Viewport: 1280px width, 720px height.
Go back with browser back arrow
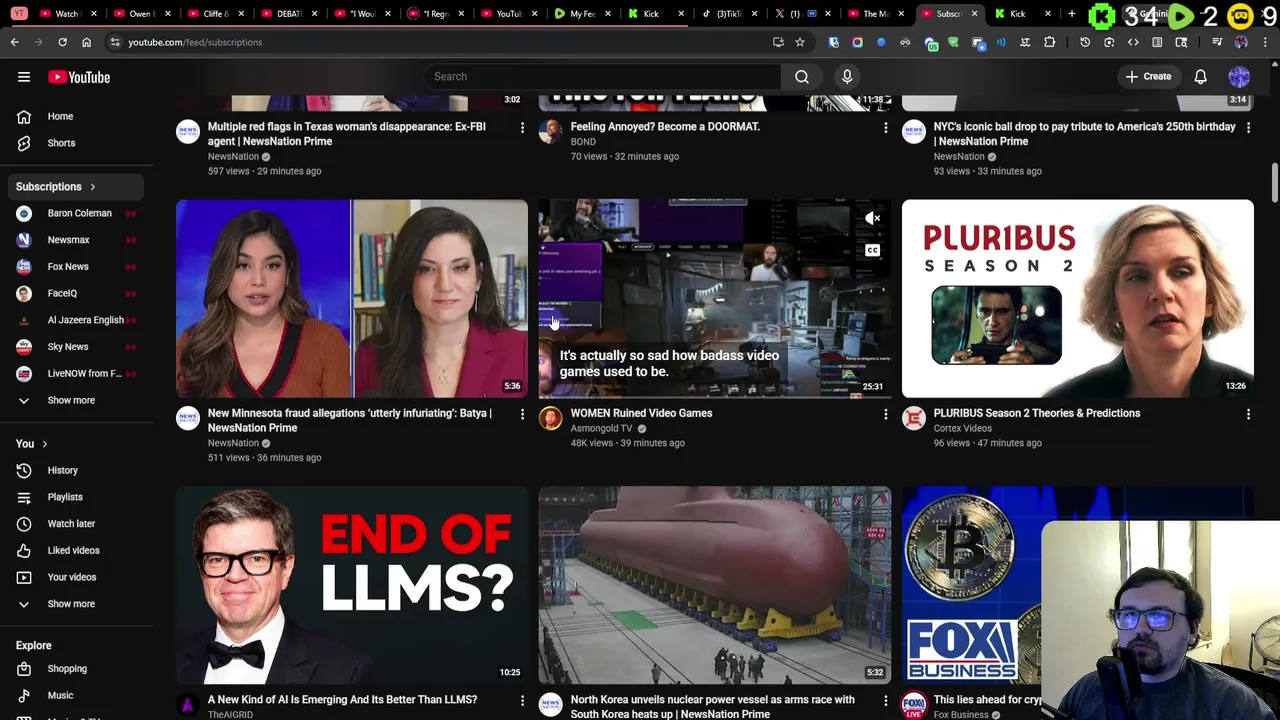pyautogui.click(x=14, y=42)
